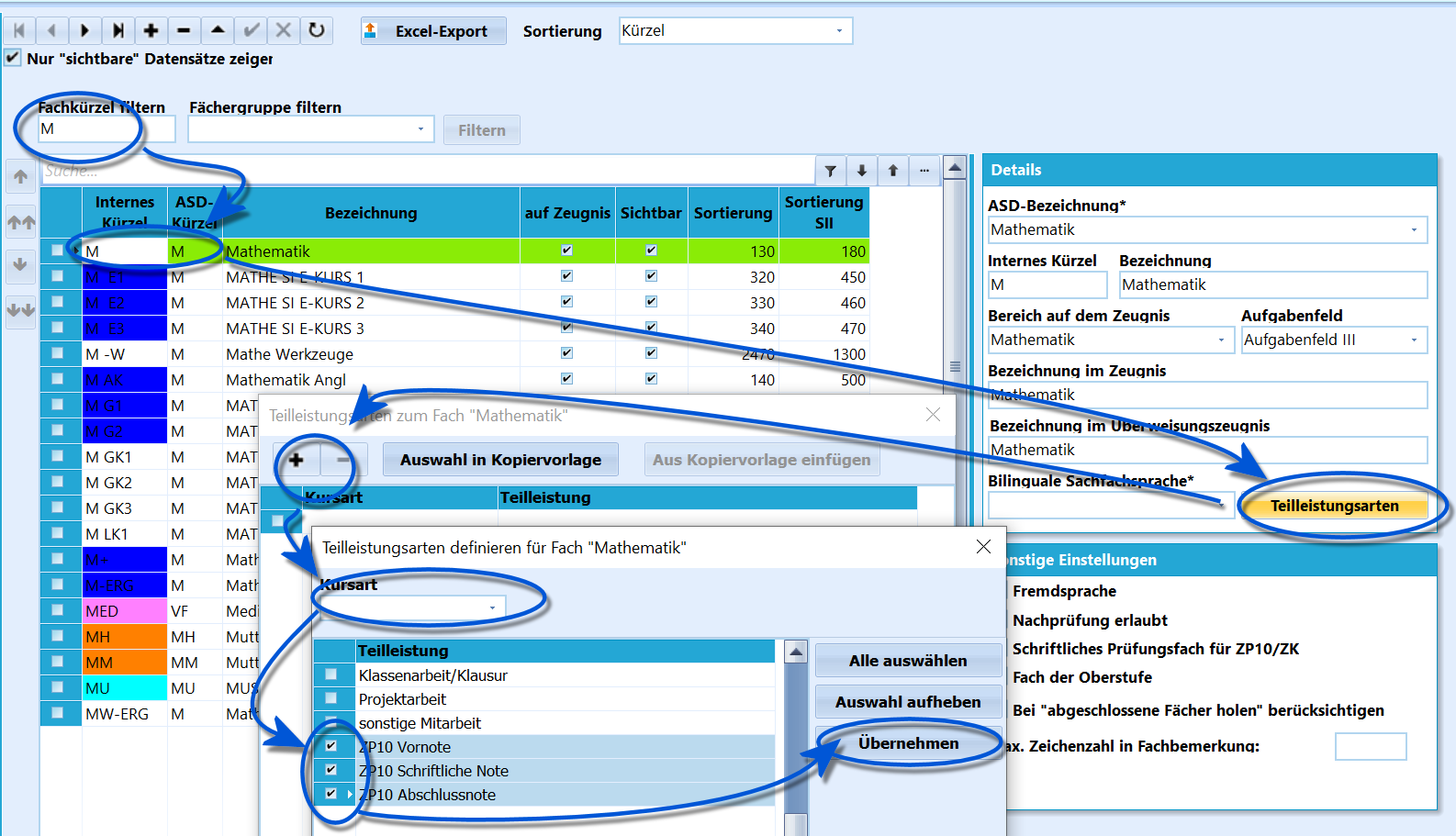1456x836 pixels.
Task: Go to first record navigation icon
Action: [x=18, y=30]
